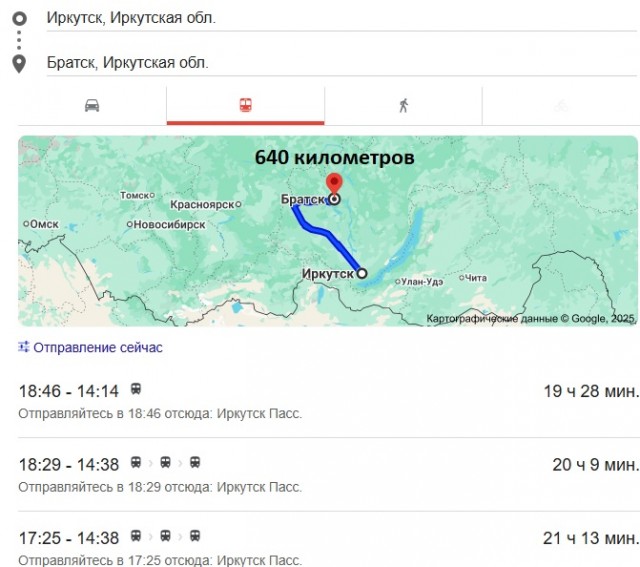
Task: Edit the origin field Иркутск, Иркутская обл.
Action: (x=342, y=18)
